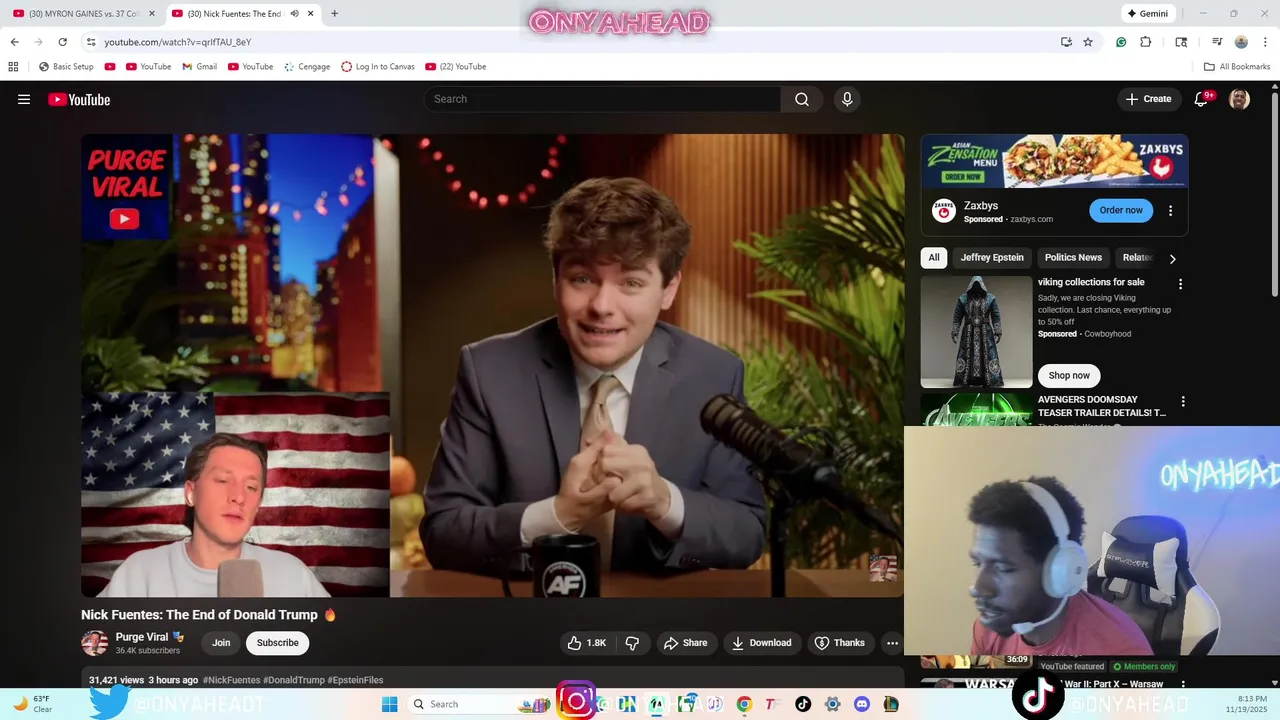Open Zaxbys ad options menu
Viewport: 1280px width, 720px height.
click(x=1170, y=211)
